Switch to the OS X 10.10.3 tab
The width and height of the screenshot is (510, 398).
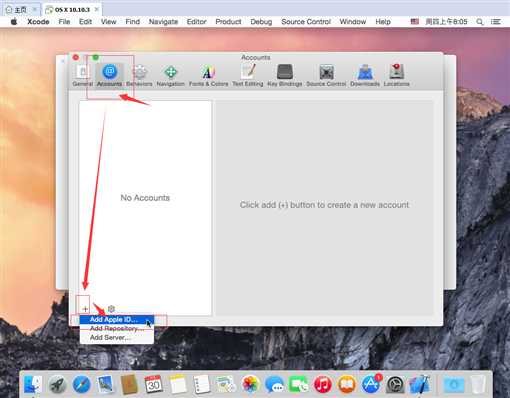[x=72, y=9]
